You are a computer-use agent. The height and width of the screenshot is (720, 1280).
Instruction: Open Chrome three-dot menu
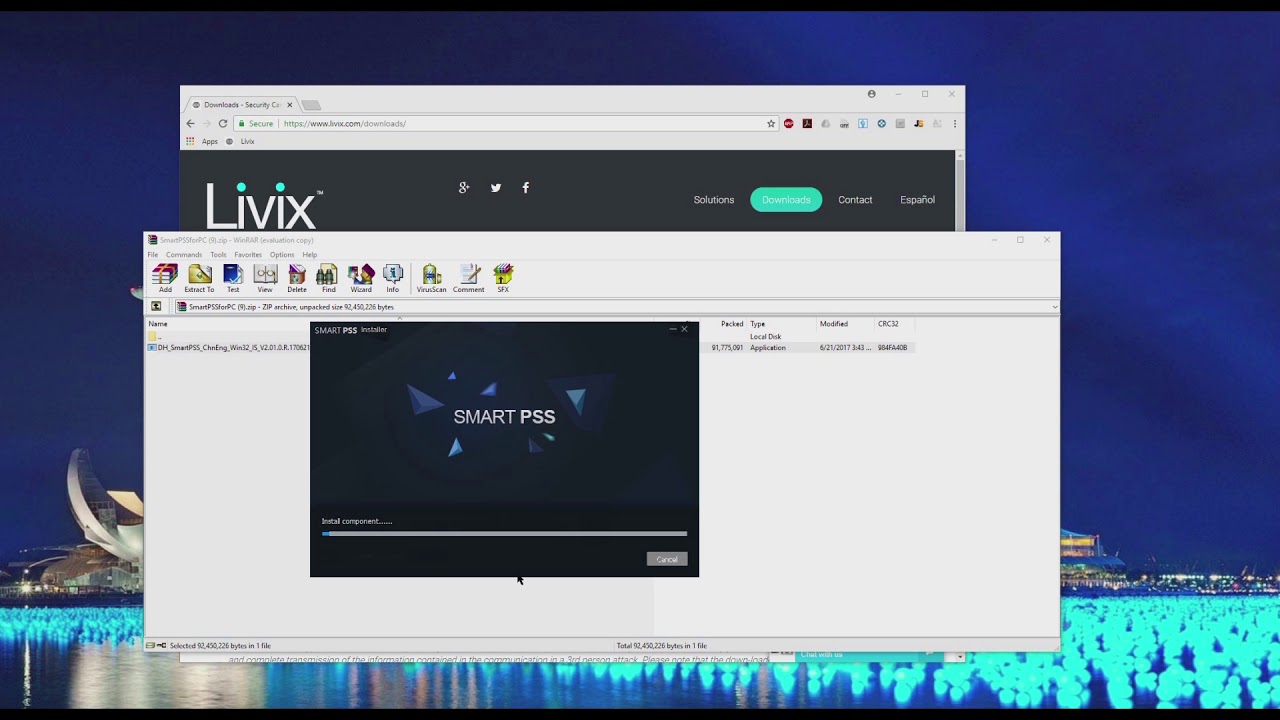[955, 124]
